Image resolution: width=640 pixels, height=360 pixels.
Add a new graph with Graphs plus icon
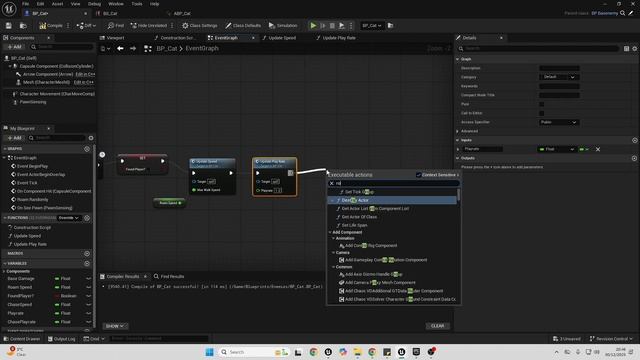(x=87, y=149)
